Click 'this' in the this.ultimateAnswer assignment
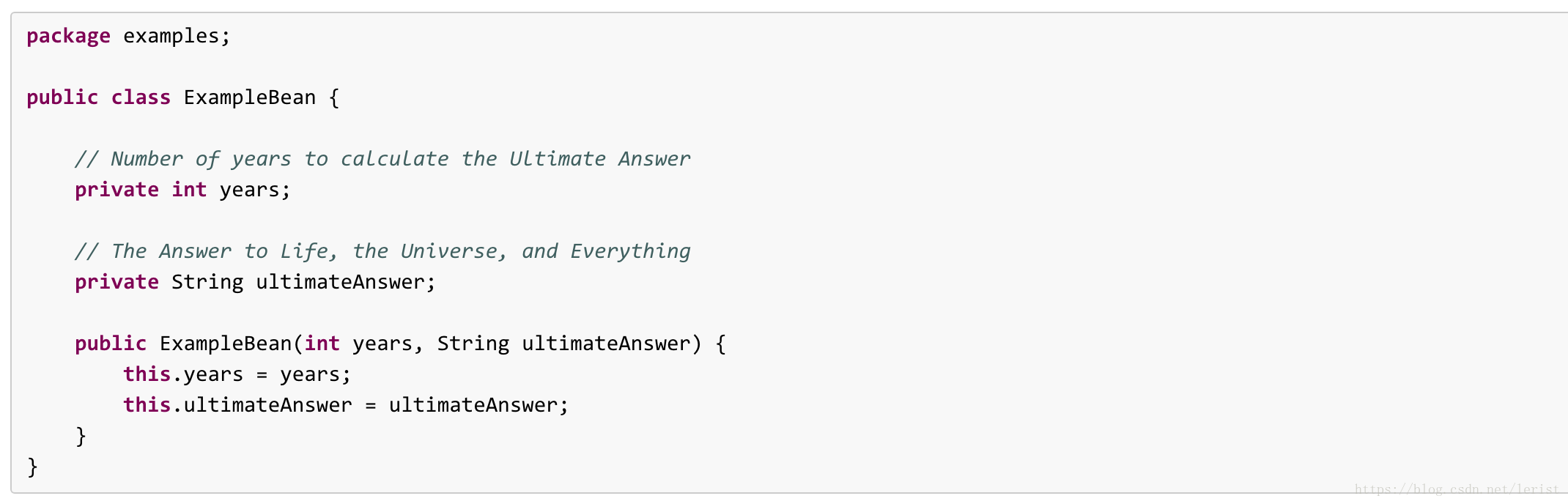The height and width of the screenshot is (504, 1568). [147, 405]
